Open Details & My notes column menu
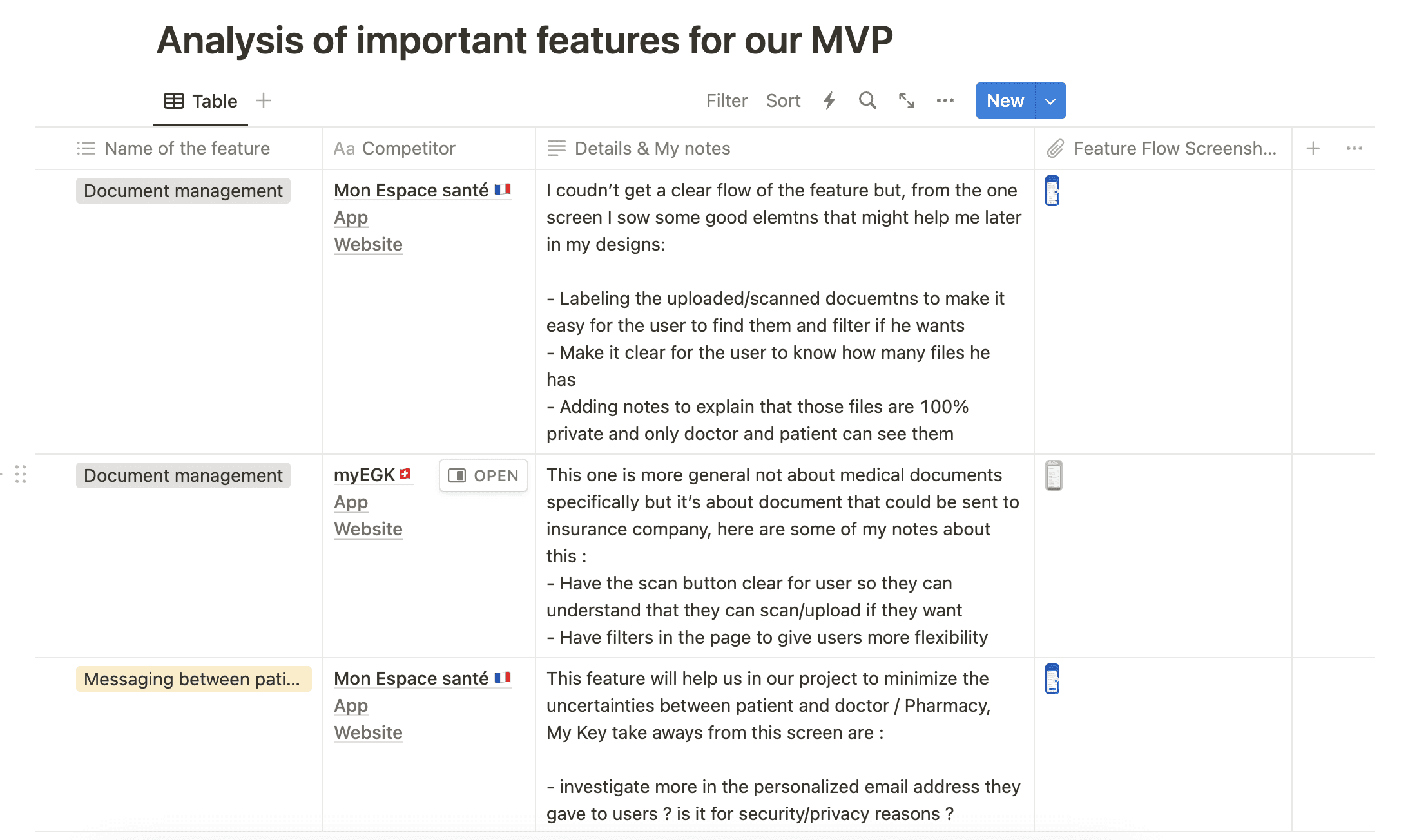This screenshot has width=1428, height=840. (652, 148)
